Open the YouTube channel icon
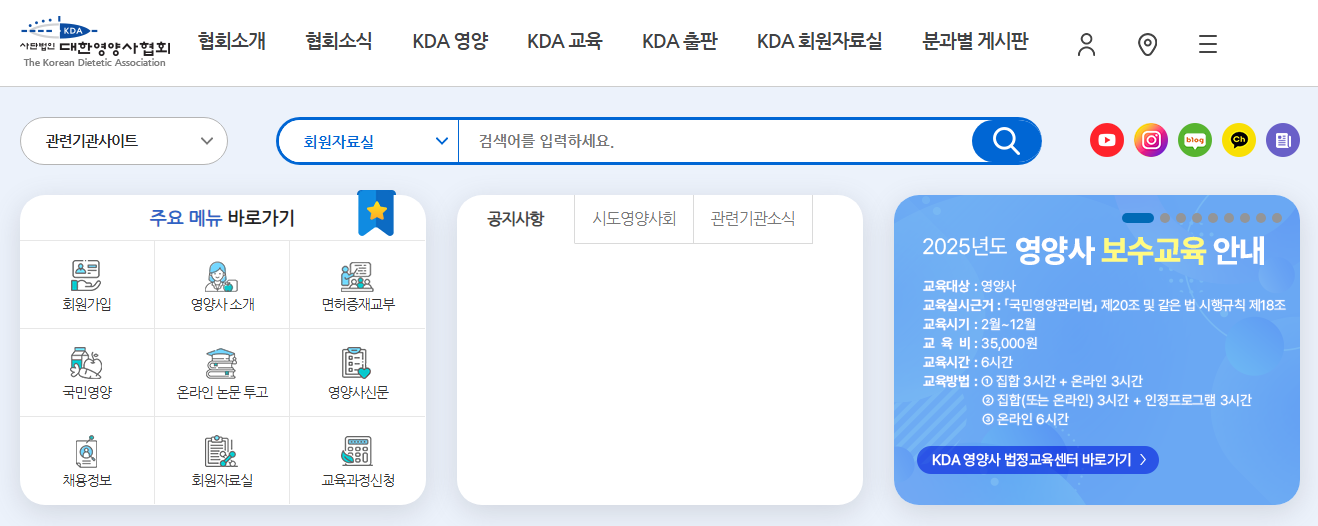The image size is (1318, 526). (1107, 140)
